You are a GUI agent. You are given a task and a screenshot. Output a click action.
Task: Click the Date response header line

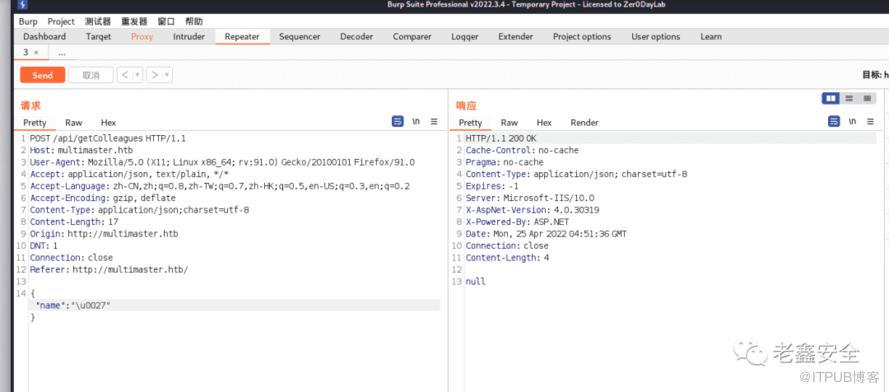tap(545, 234)
